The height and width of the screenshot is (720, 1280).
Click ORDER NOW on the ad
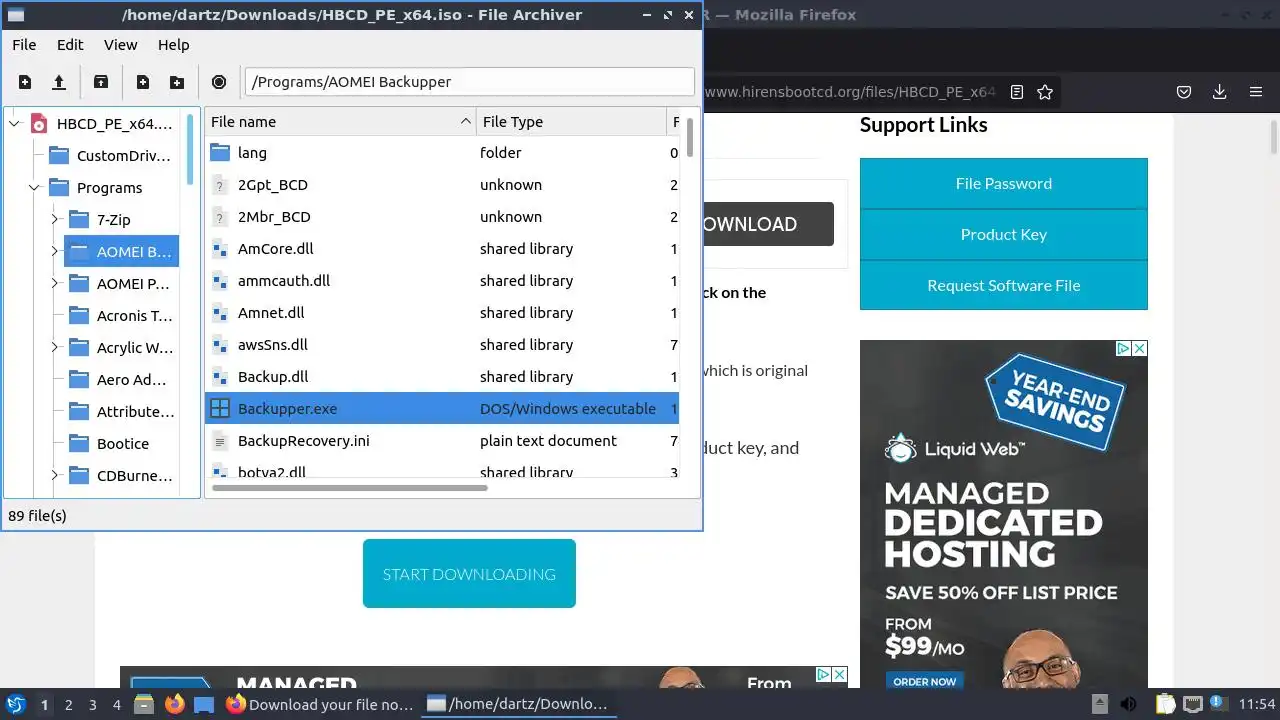924,681
